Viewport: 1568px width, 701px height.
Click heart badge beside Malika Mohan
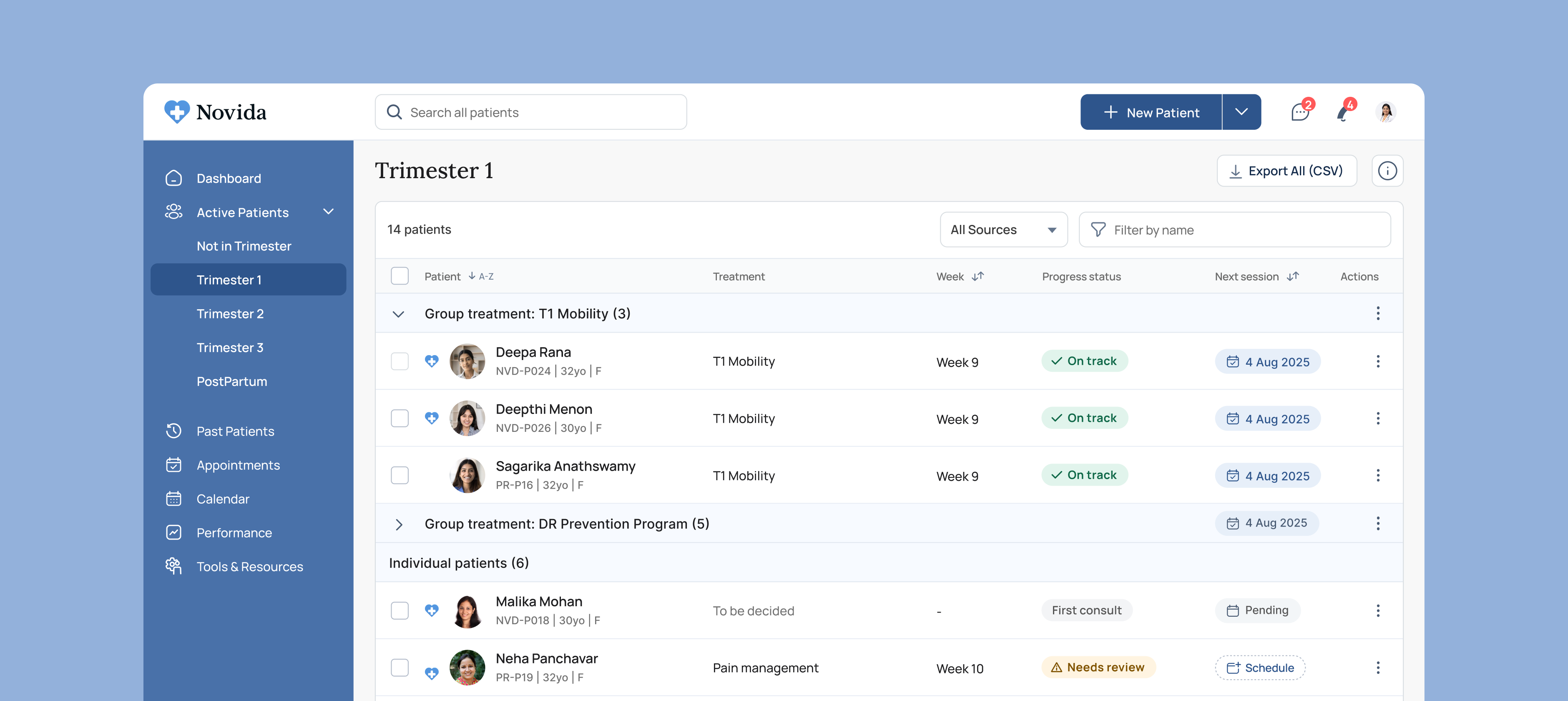[x=432, y=610]
